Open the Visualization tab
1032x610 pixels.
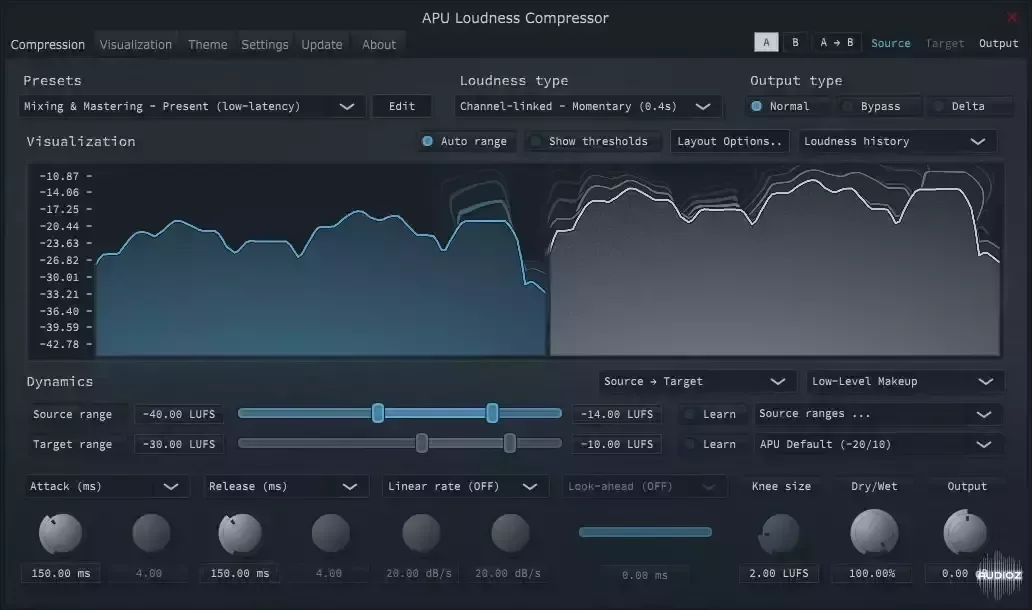pyautogui.click(x=136, y=45)
